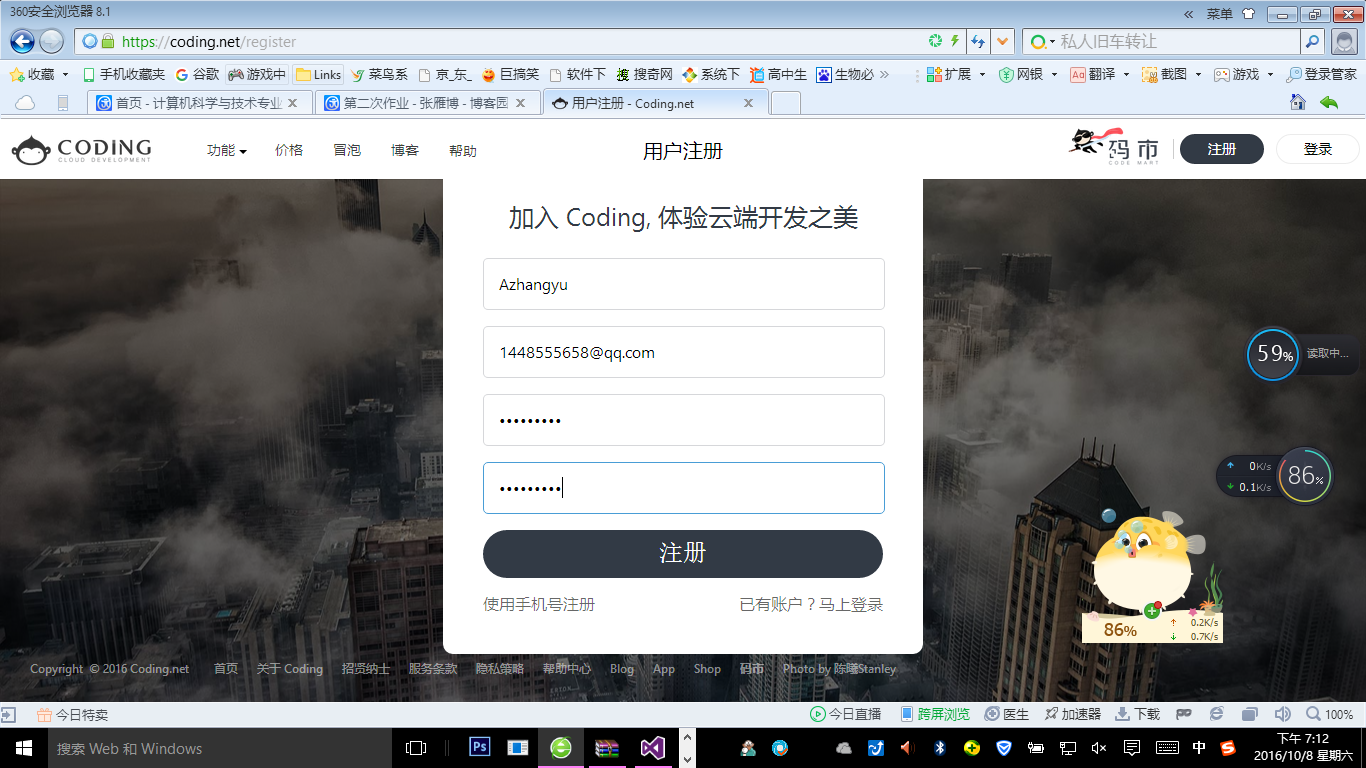Close the 用户注册 - Coding.net tab

click(x=749, y=103)
